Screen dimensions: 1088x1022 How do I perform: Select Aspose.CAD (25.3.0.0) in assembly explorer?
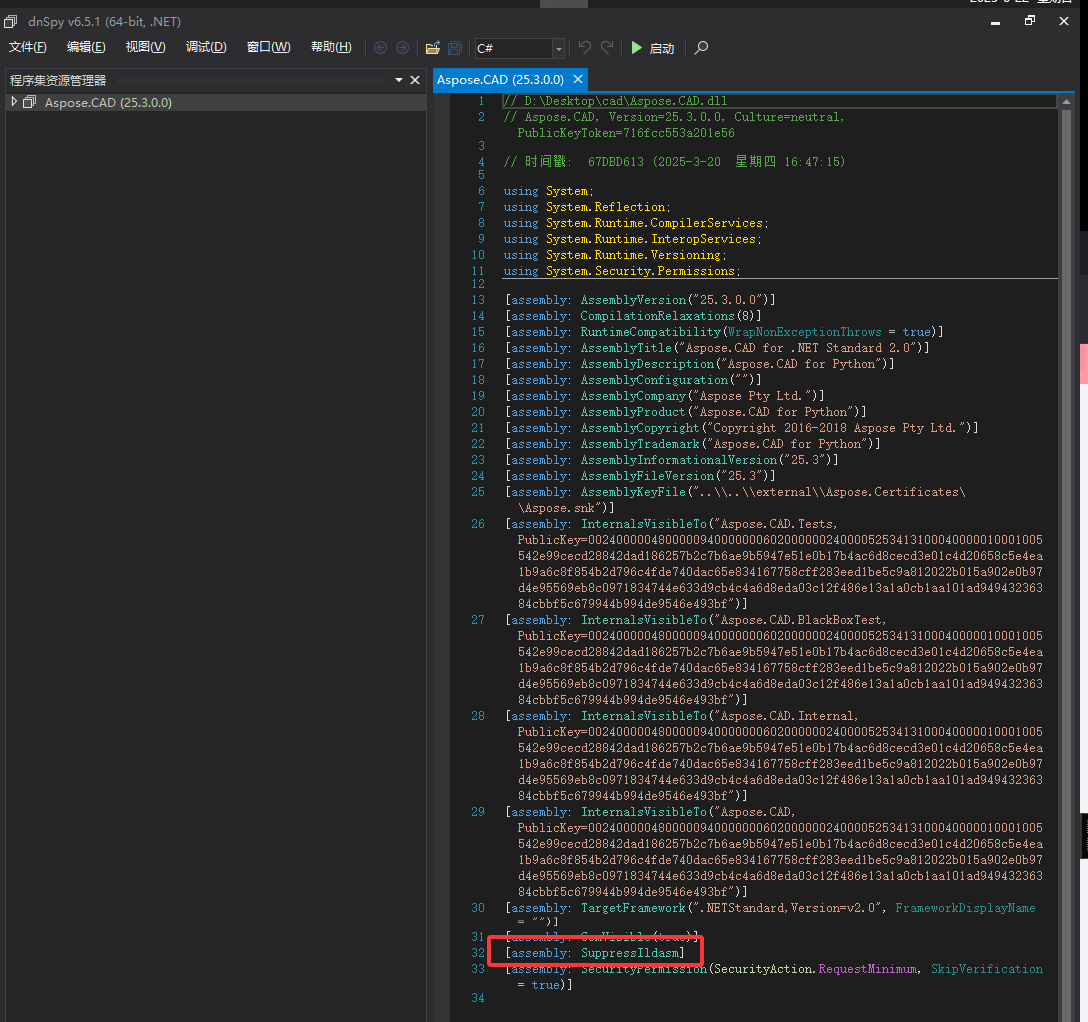tap(108, 103)
